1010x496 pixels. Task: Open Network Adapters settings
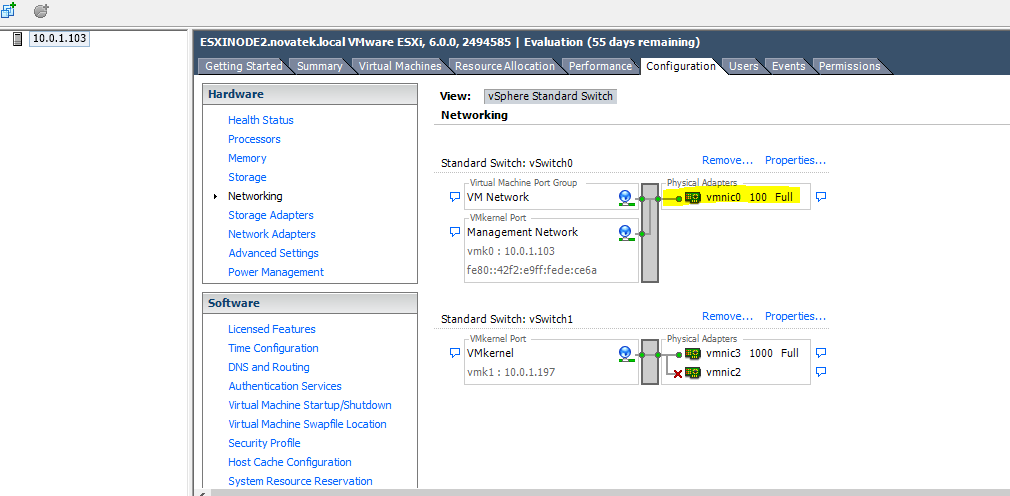coord(272,234)
